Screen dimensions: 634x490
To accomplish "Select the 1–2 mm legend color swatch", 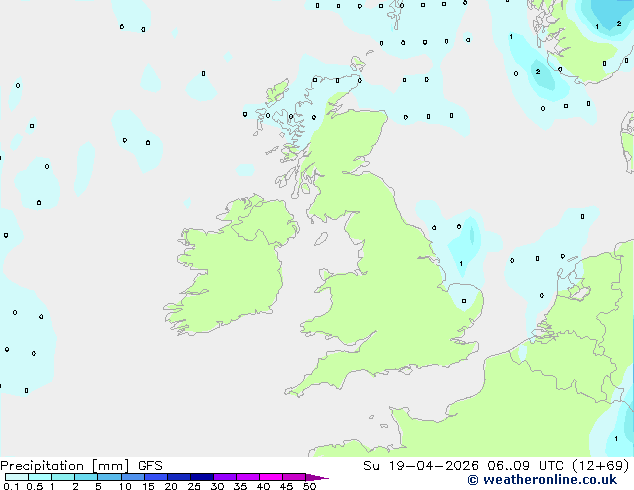I will coord(63,477).
